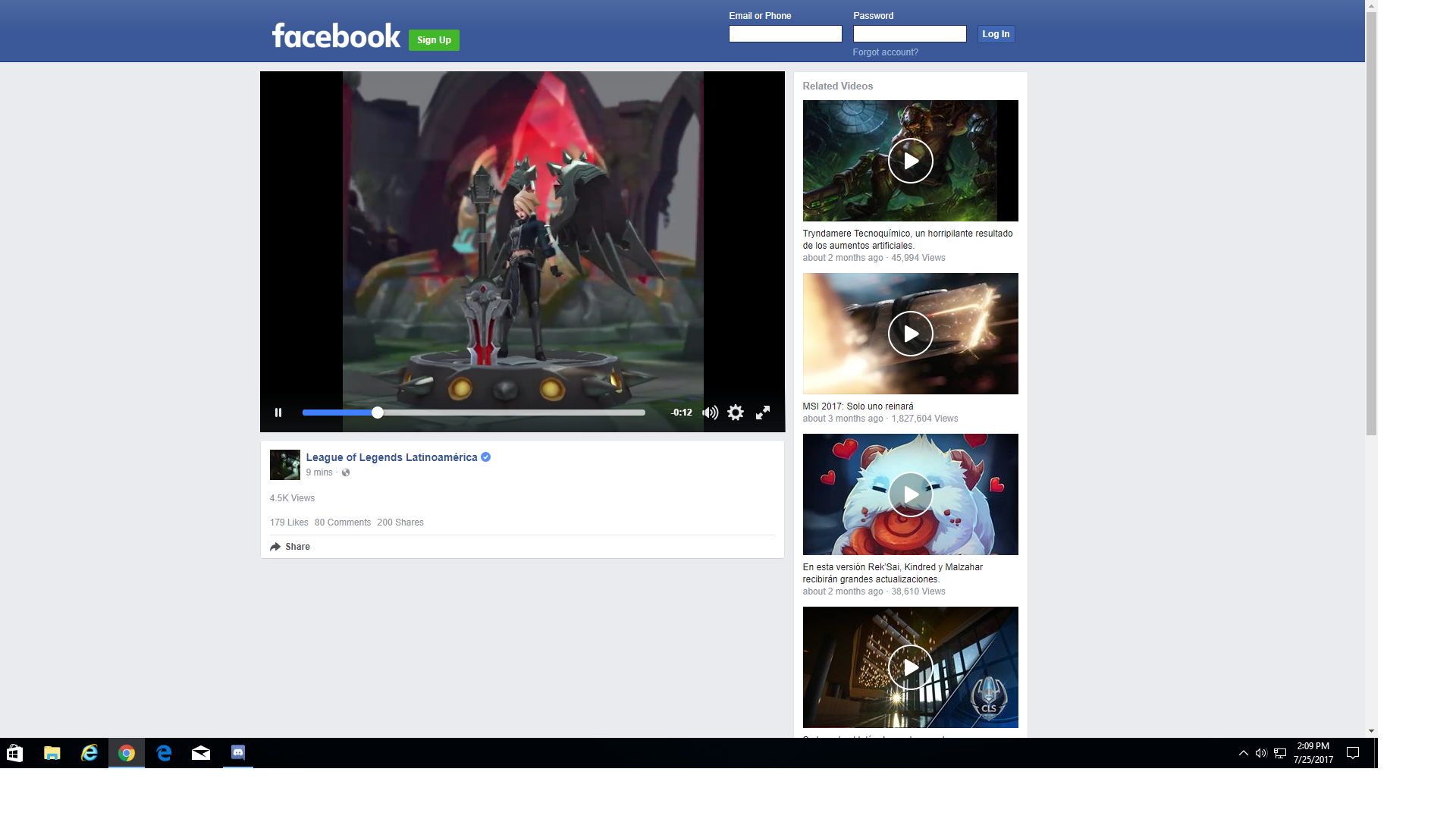Click the video remaining time -0:12
Viewport: 1456px width, 819px height.
click(682, 413)
